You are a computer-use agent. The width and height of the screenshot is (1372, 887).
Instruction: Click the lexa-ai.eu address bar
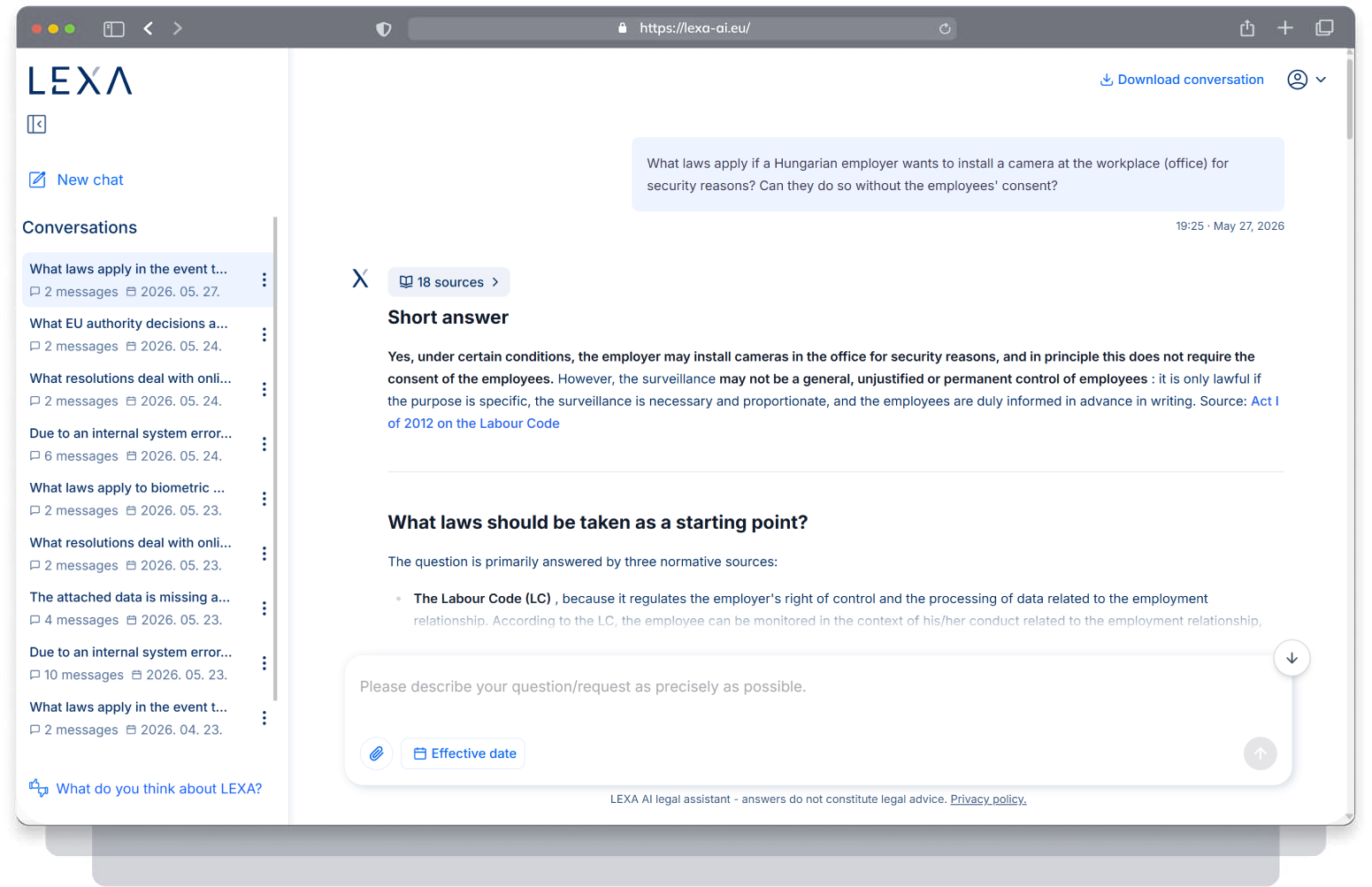coord(682,28)
